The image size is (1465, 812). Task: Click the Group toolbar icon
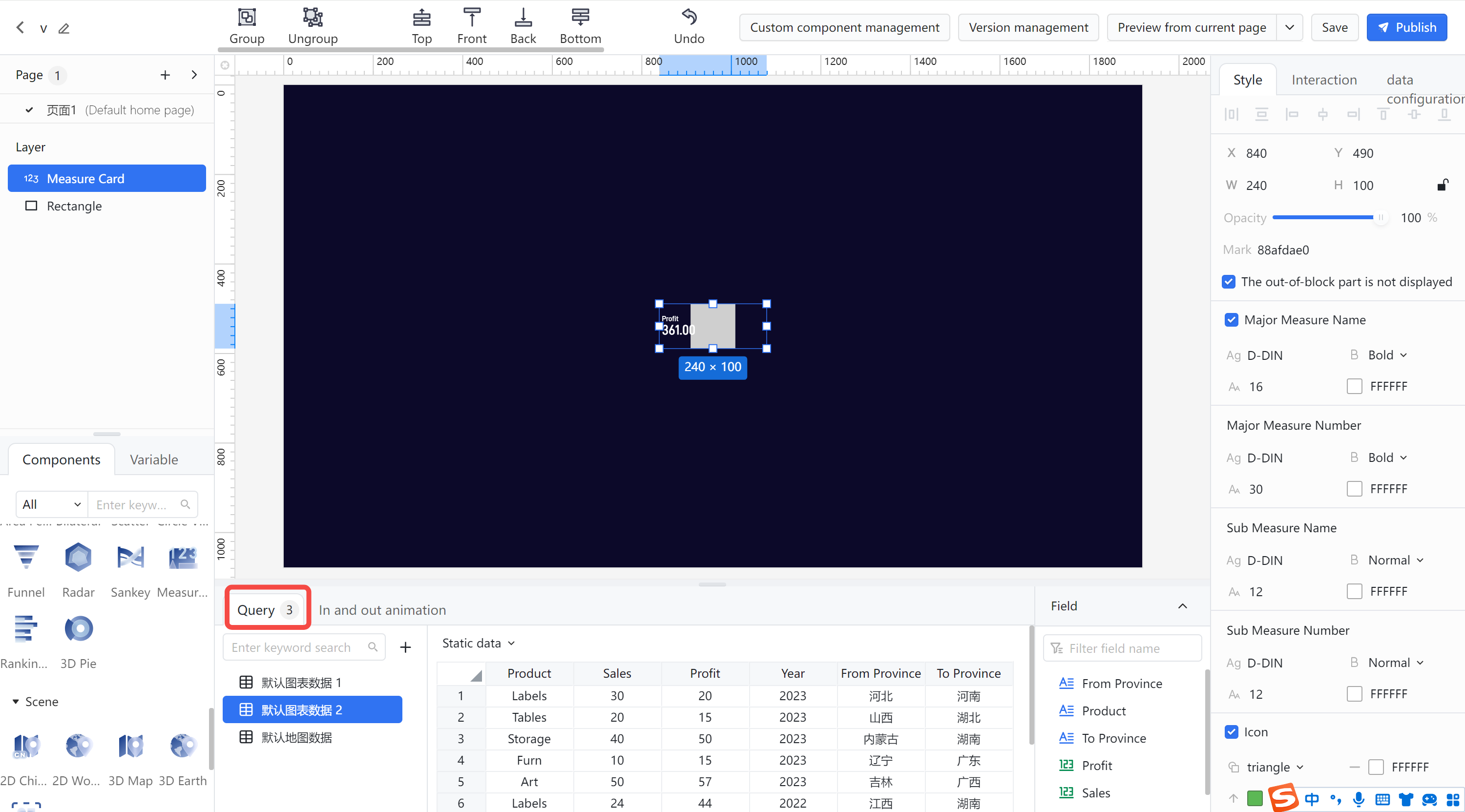pyautogui.click(x=247, y=26)
